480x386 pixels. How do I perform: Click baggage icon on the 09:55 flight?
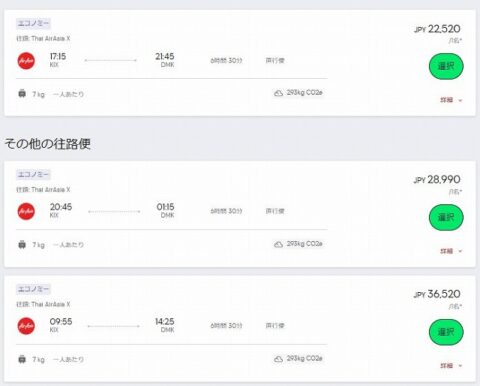pyautogui.click(x=22, y=359)
